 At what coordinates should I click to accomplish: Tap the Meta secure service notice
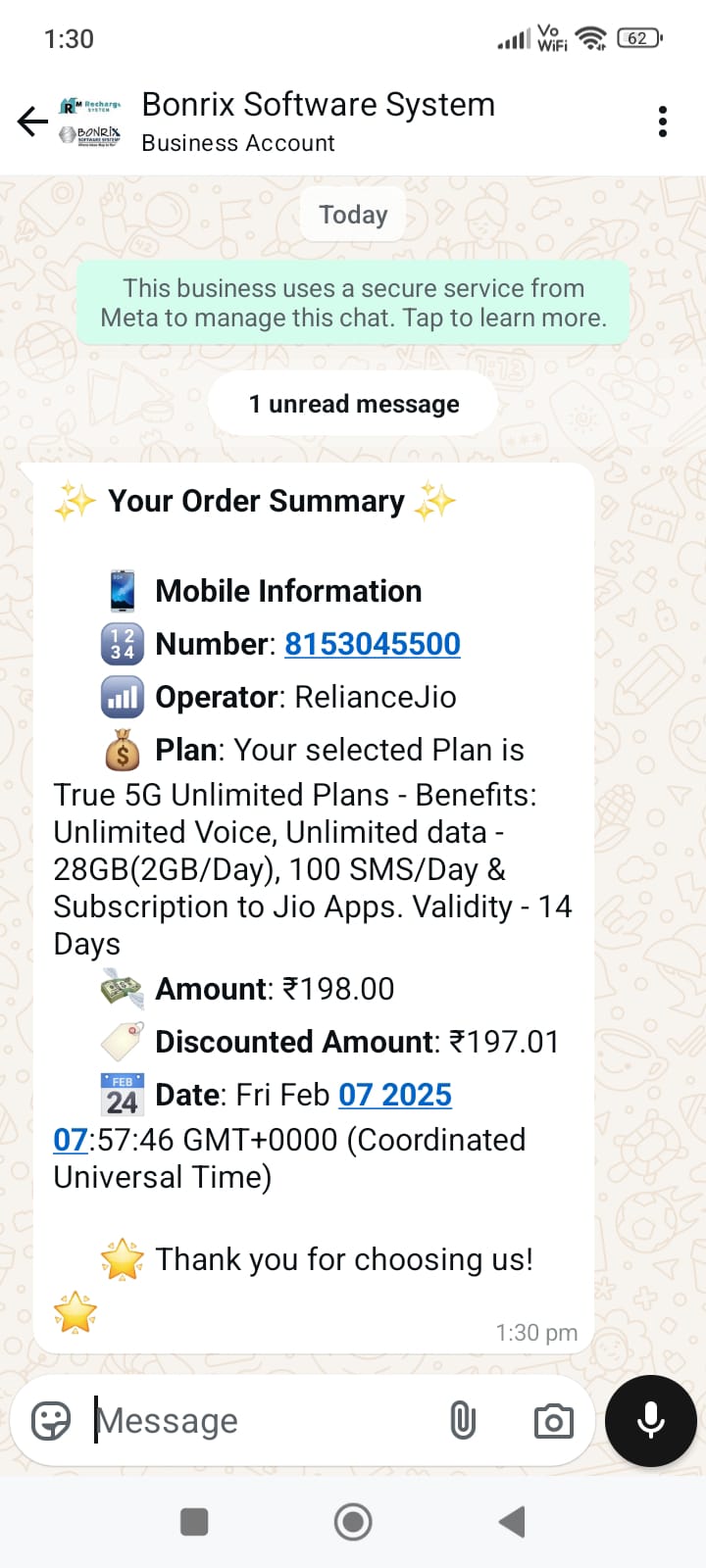[x=353, y=303]
